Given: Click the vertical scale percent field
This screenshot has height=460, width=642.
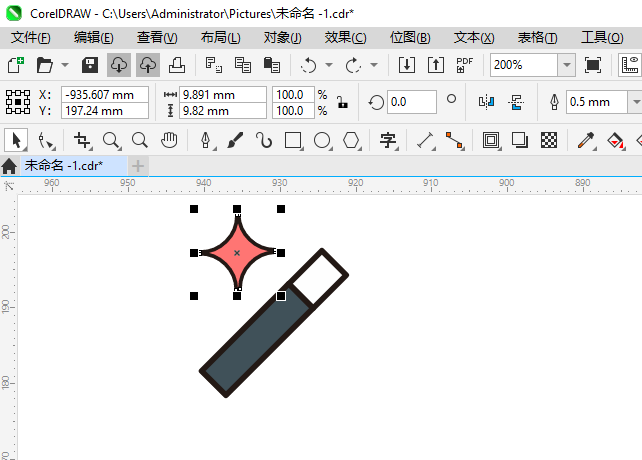Looking at the screenshot, I should 294,111.
